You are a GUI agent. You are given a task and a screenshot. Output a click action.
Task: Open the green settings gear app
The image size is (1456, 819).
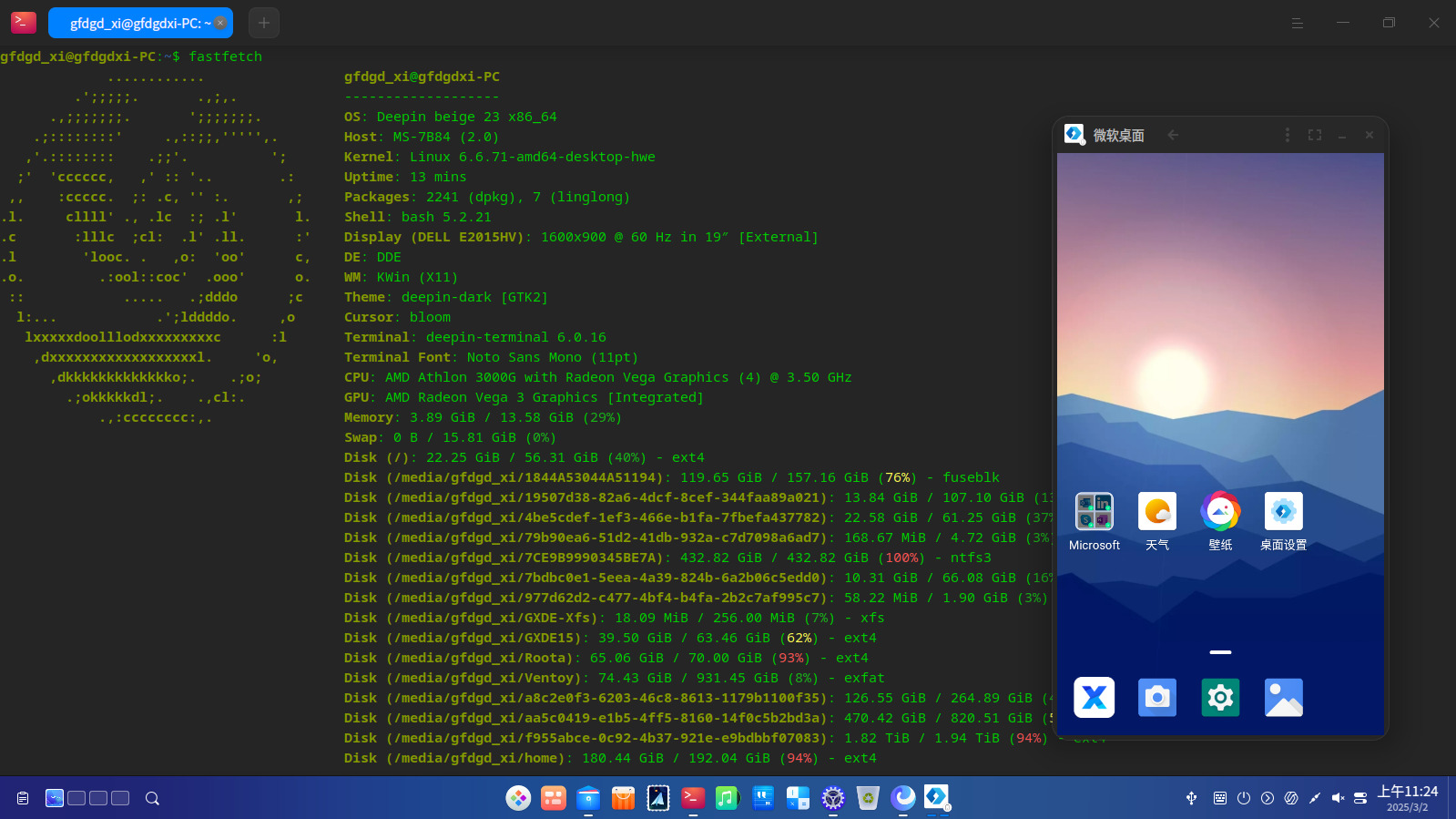pos(1220,698)
